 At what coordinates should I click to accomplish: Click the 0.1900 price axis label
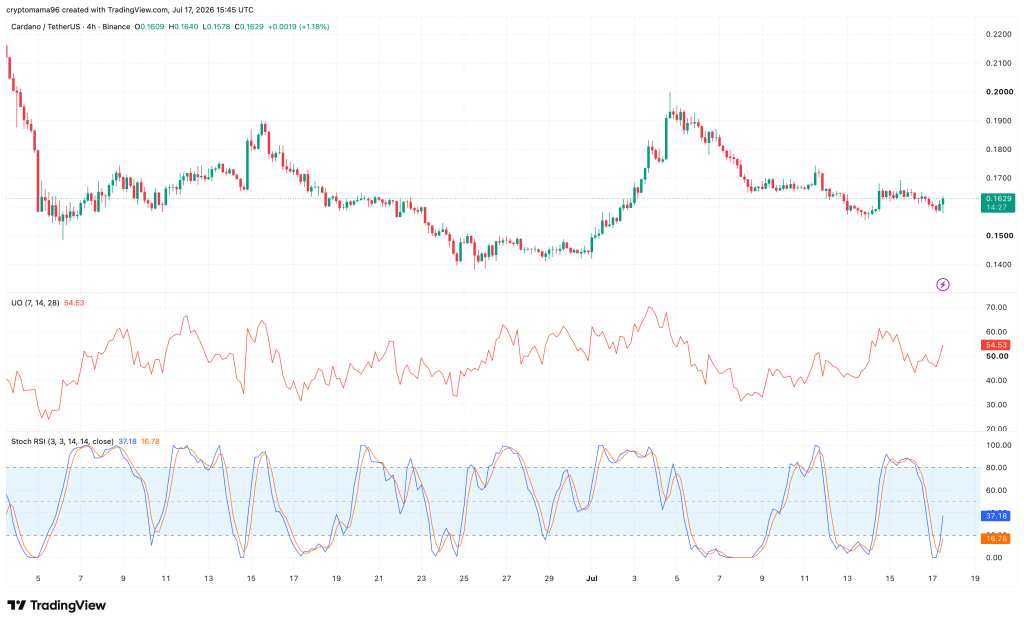[999, 121]
